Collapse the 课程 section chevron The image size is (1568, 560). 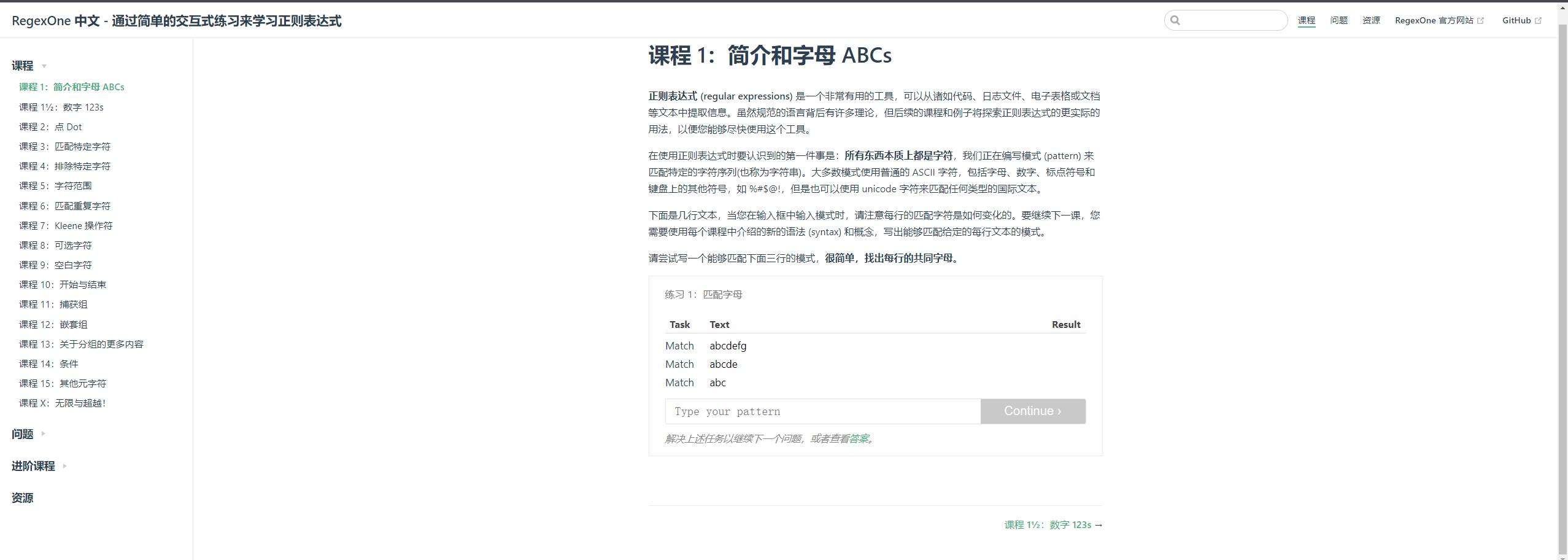pyautogui.click(x=43, y=66)
